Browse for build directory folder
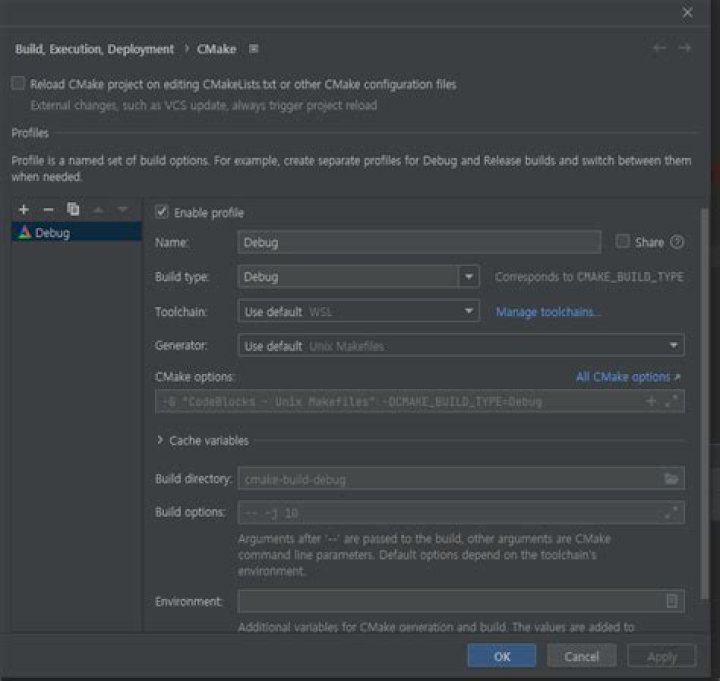Viewport: 720px width, 681px height. click(x=671, y=479)
